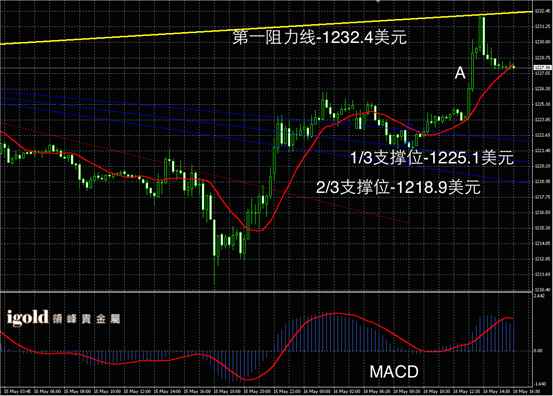This screenshot has width=553, height=396.
Task: Click the igold logo watermark
Action: (28, 318)
